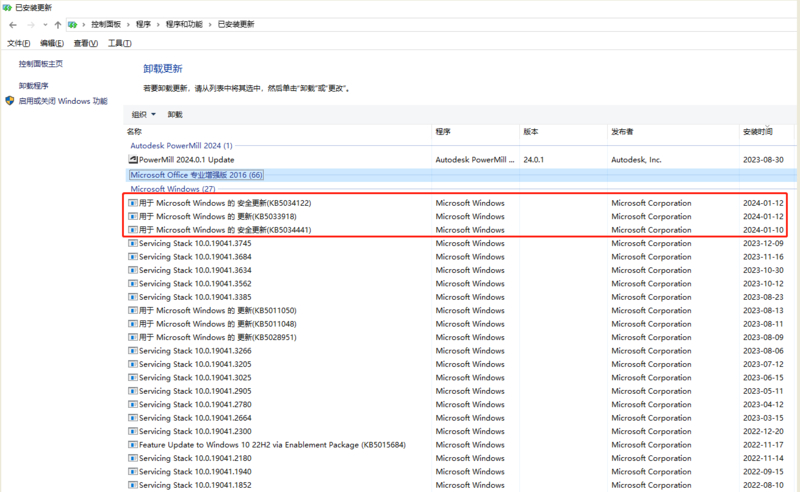Image resolution: width=800 pixels, height=492 pixels.
Task: Click icon of Servicing Stack 10.0.19041.3745
Action: [133, 243]
